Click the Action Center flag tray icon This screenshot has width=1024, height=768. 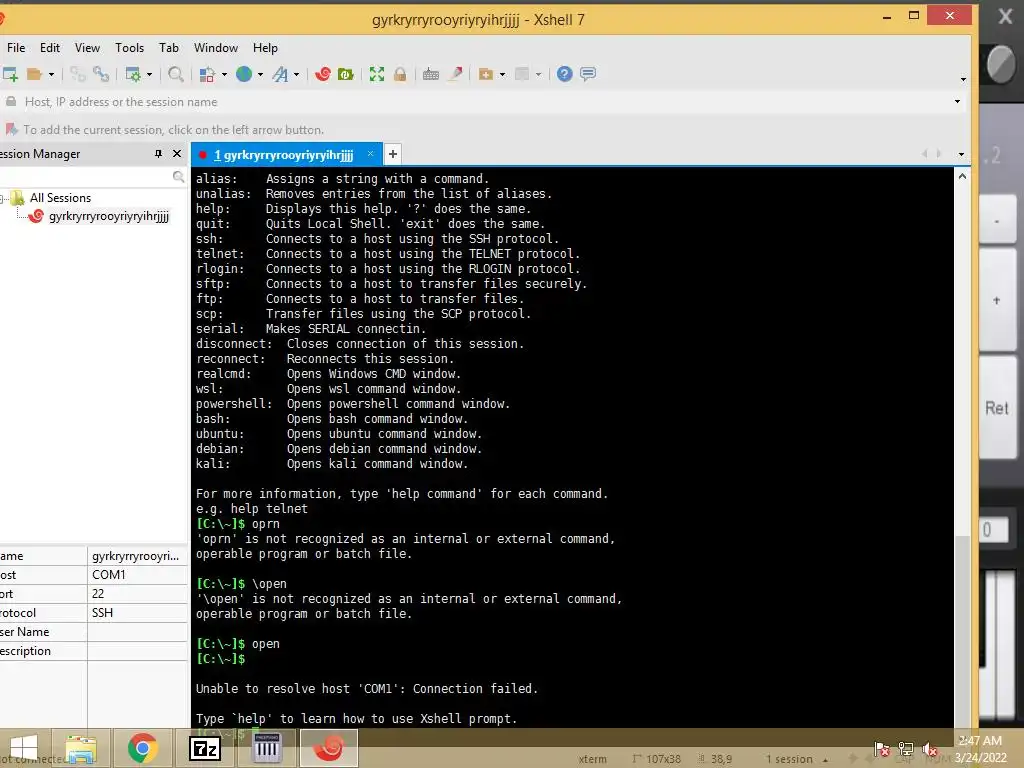[x=882, y=749]
